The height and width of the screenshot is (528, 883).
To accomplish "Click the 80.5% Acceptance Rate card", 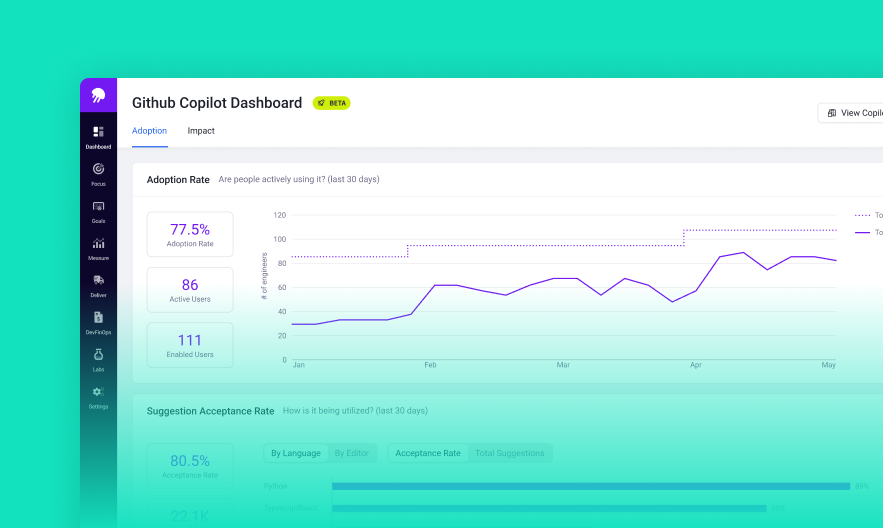I will tap(190, 466).
